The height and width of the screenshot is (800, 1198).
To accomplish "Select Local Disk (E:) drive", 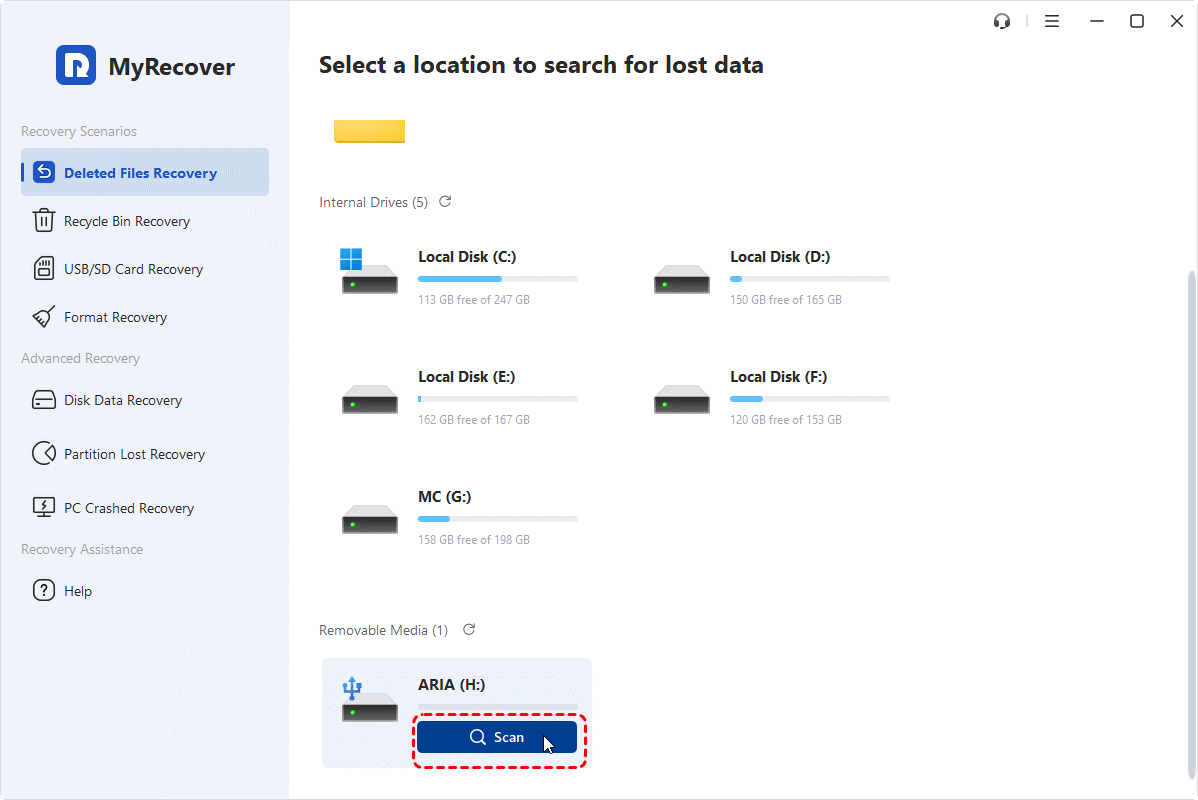I will click(x=466, y=377).
